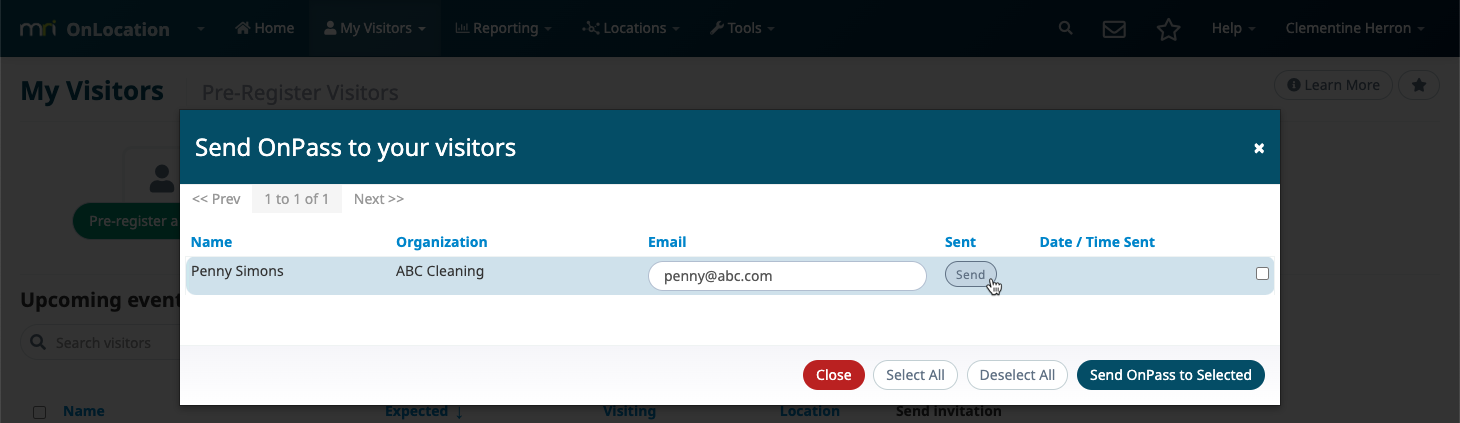Click the email field containing penny@abc.com
1460x423 pixels.
point(787,276)
